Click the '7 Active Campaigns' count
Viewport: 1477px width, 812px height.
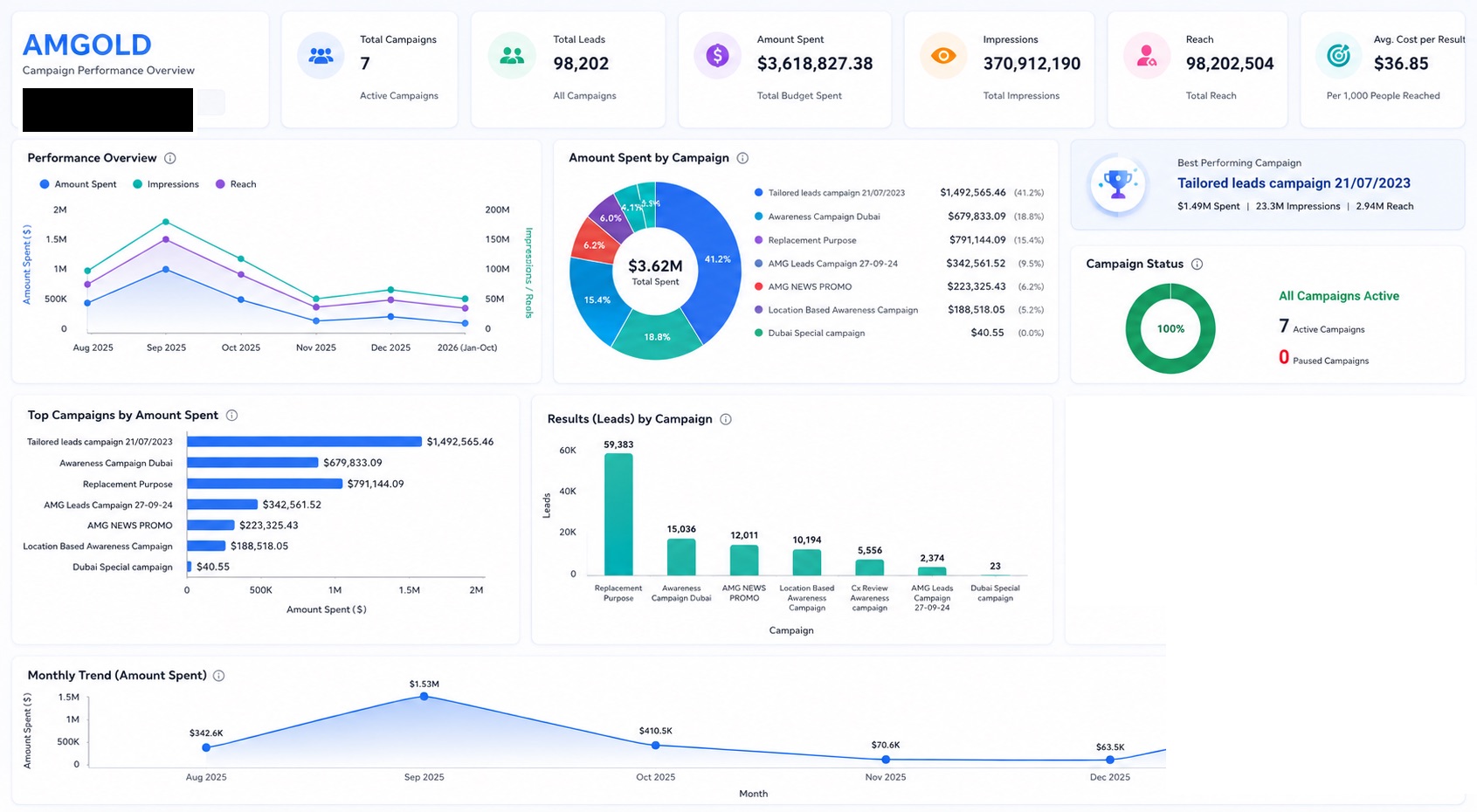click(1322, 327)
